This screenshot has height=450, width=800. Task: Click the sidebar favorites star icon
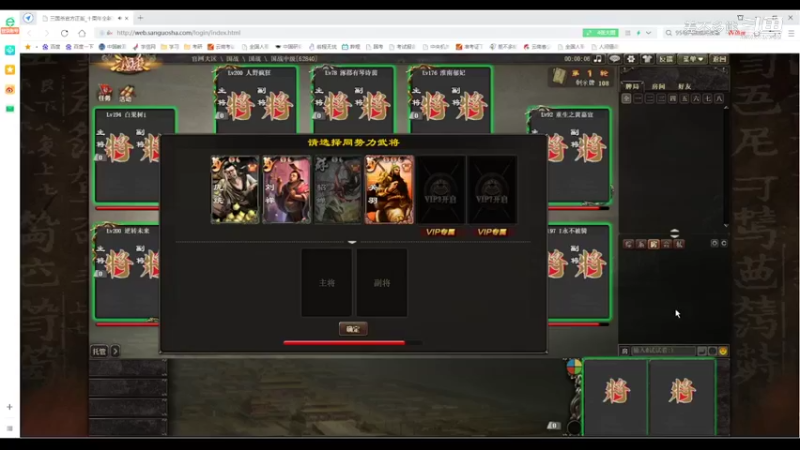[10, 69]
